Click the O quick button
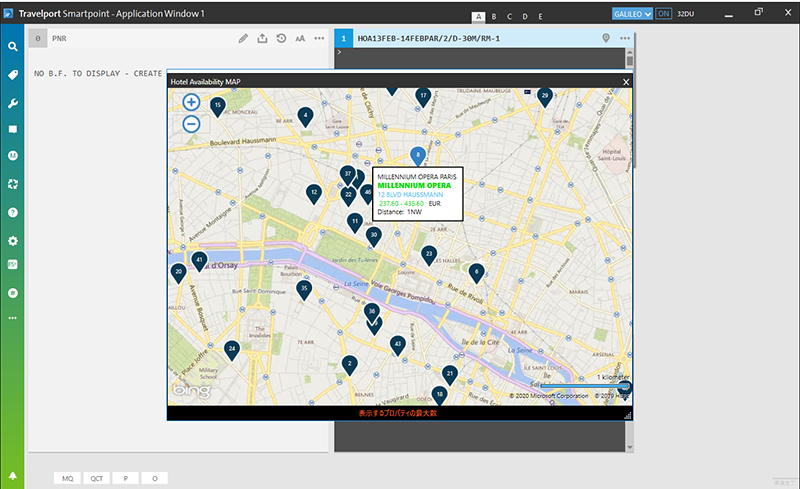 click(155, 478)
